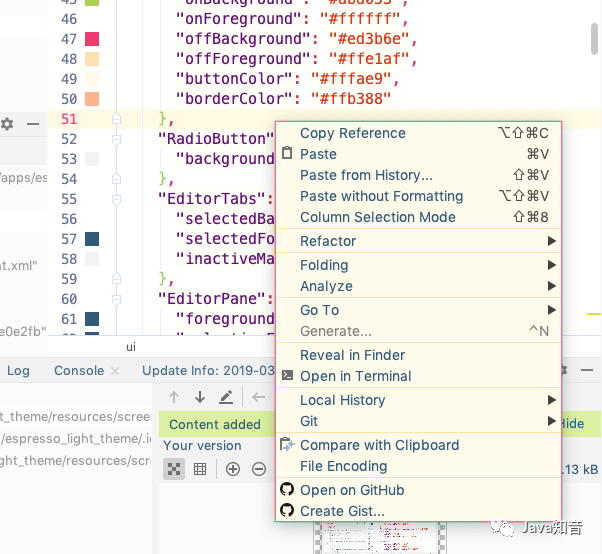Click the terminal icon beside Open in Terminal
The image size is (602, 554).
pos(287,375)
